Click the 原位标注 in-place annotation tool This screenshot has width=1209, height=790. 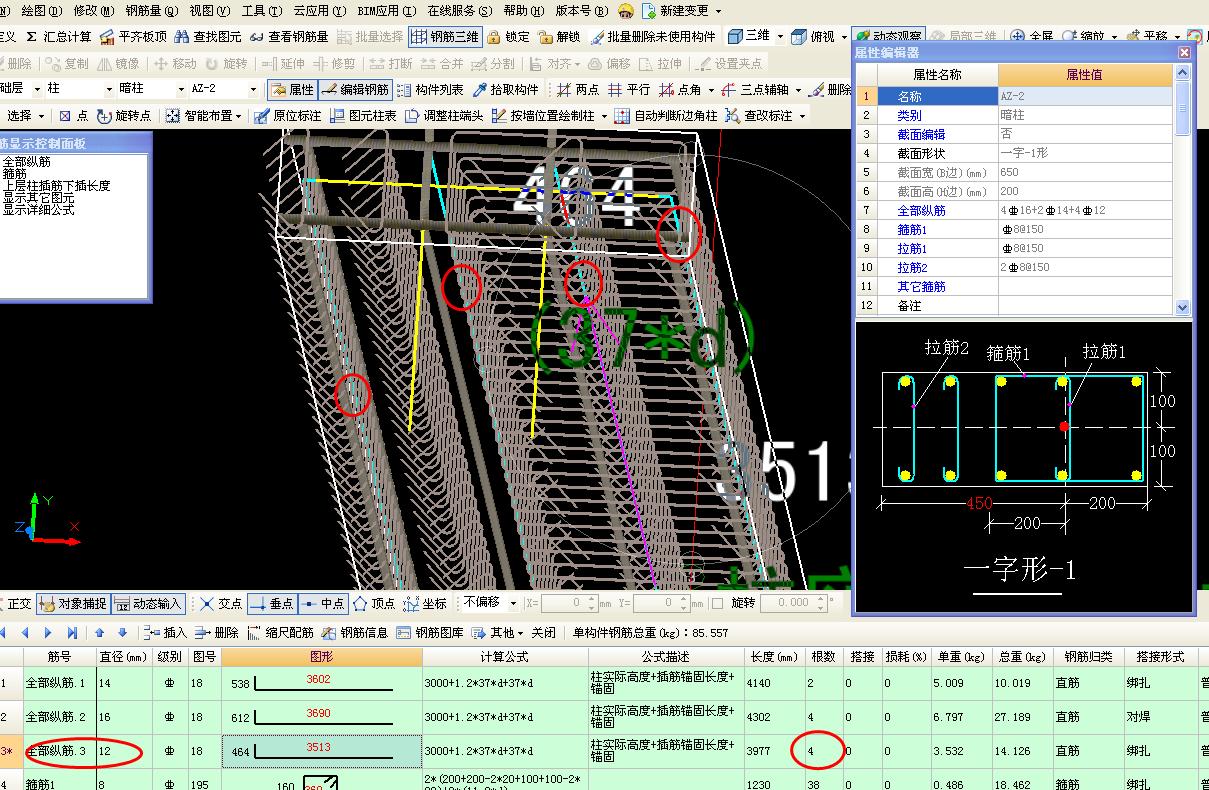(288, 116)
